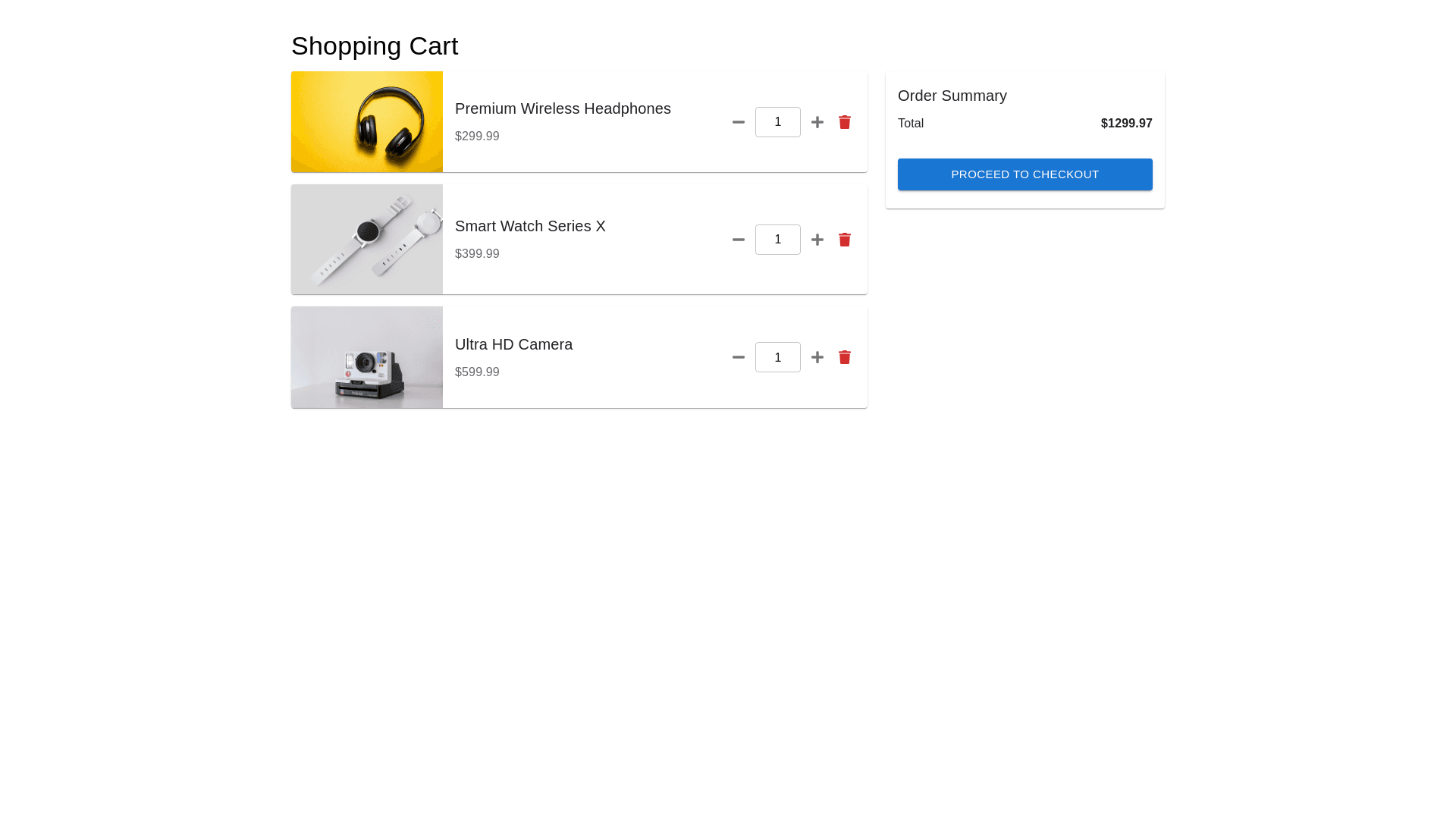Viewport: 1456px width, 819px height.
Task: Focus the headphones quantity input field
Action: pos(777,122)
